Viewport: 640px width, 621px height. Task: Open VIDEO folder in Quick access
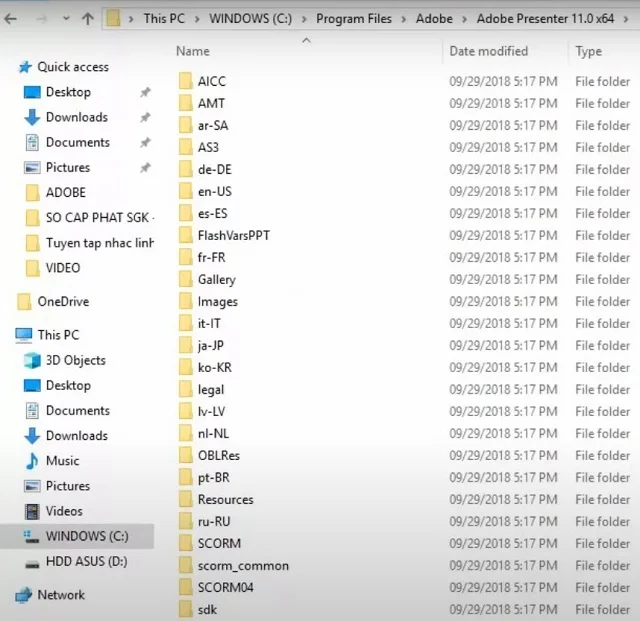coord(53,268)
